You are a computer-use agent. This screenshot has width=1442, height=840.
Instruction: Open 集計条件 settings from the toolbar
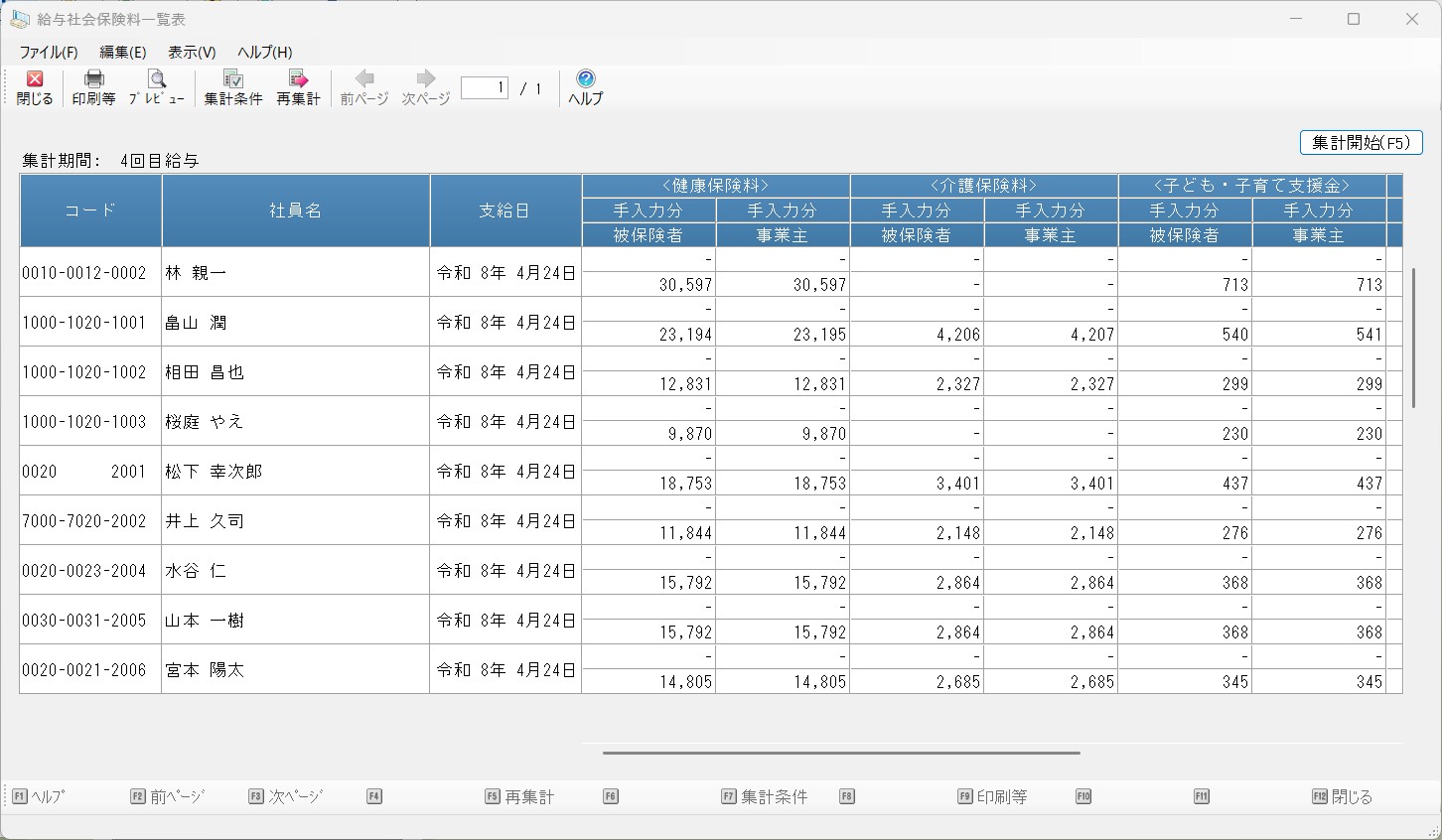pos(233,80)
